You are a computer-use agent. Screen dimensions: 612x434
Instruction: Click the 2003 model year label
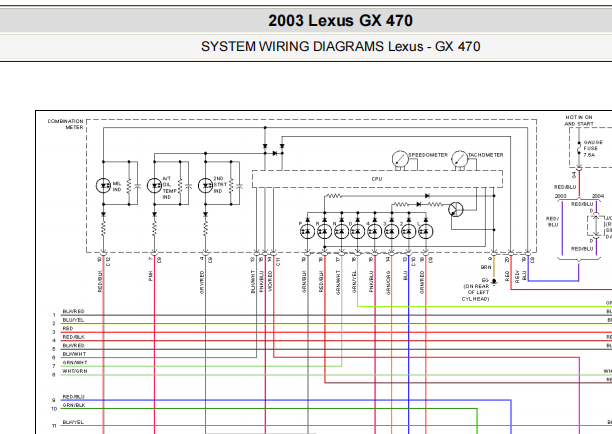click(560, 196)
